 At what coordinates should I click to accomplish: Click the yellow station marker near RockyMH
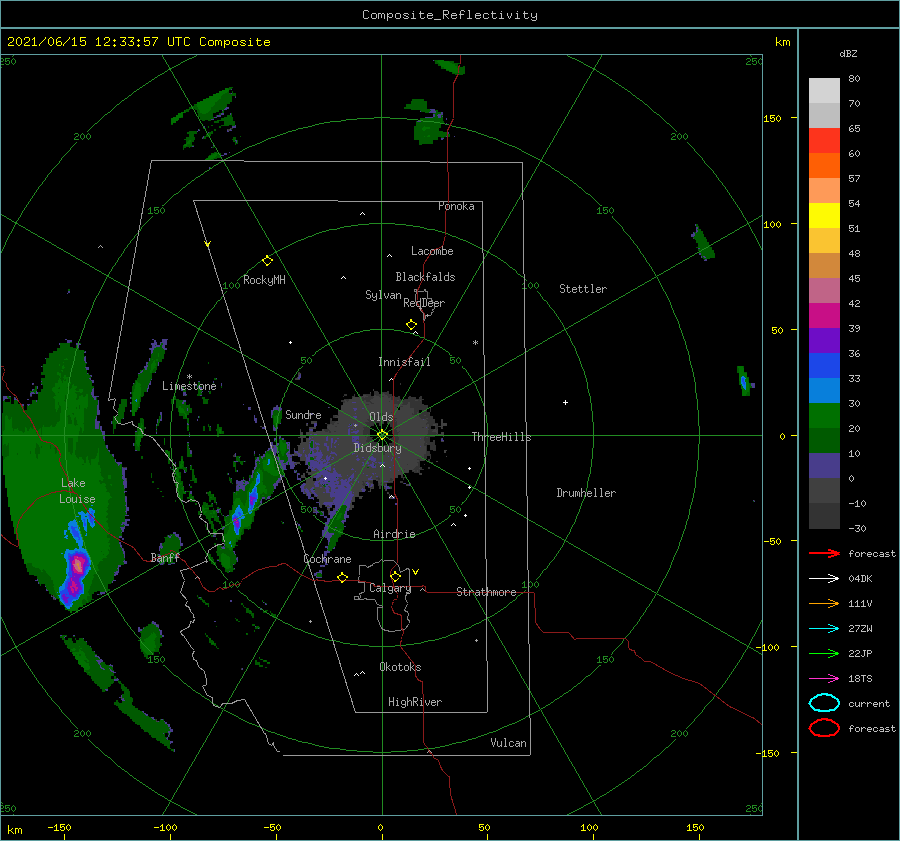(x=267, y=261)
